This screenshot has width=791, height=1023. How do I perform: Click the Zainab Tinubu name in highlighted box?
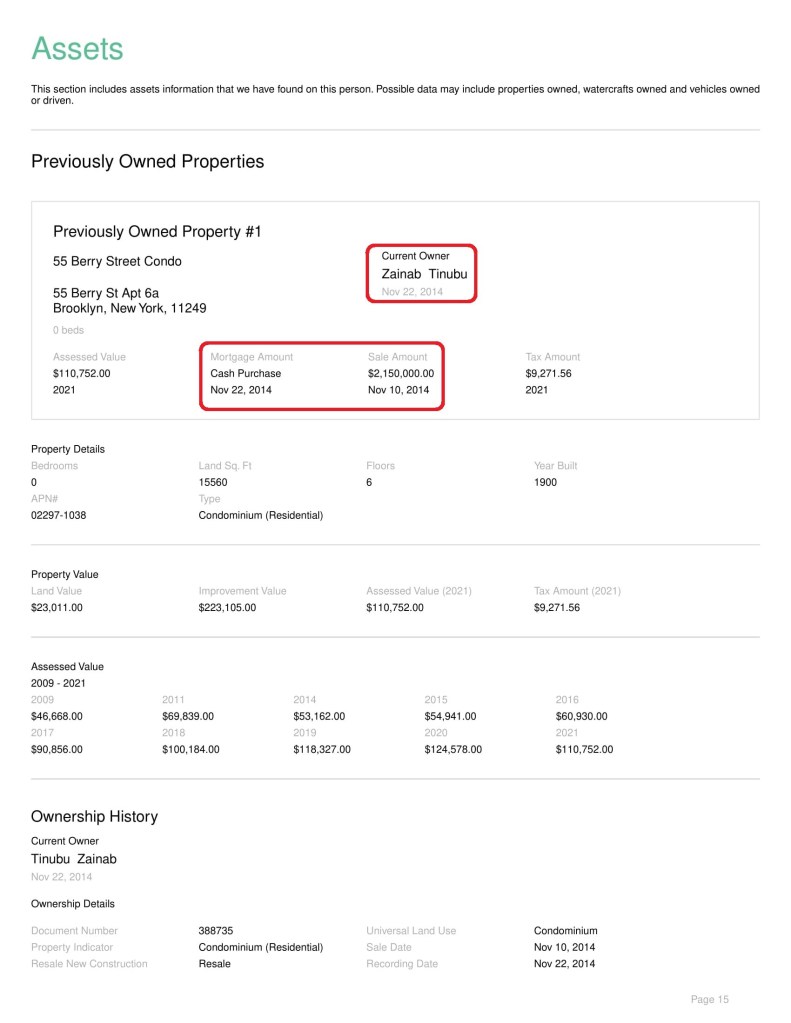click(x=423, y=273)
